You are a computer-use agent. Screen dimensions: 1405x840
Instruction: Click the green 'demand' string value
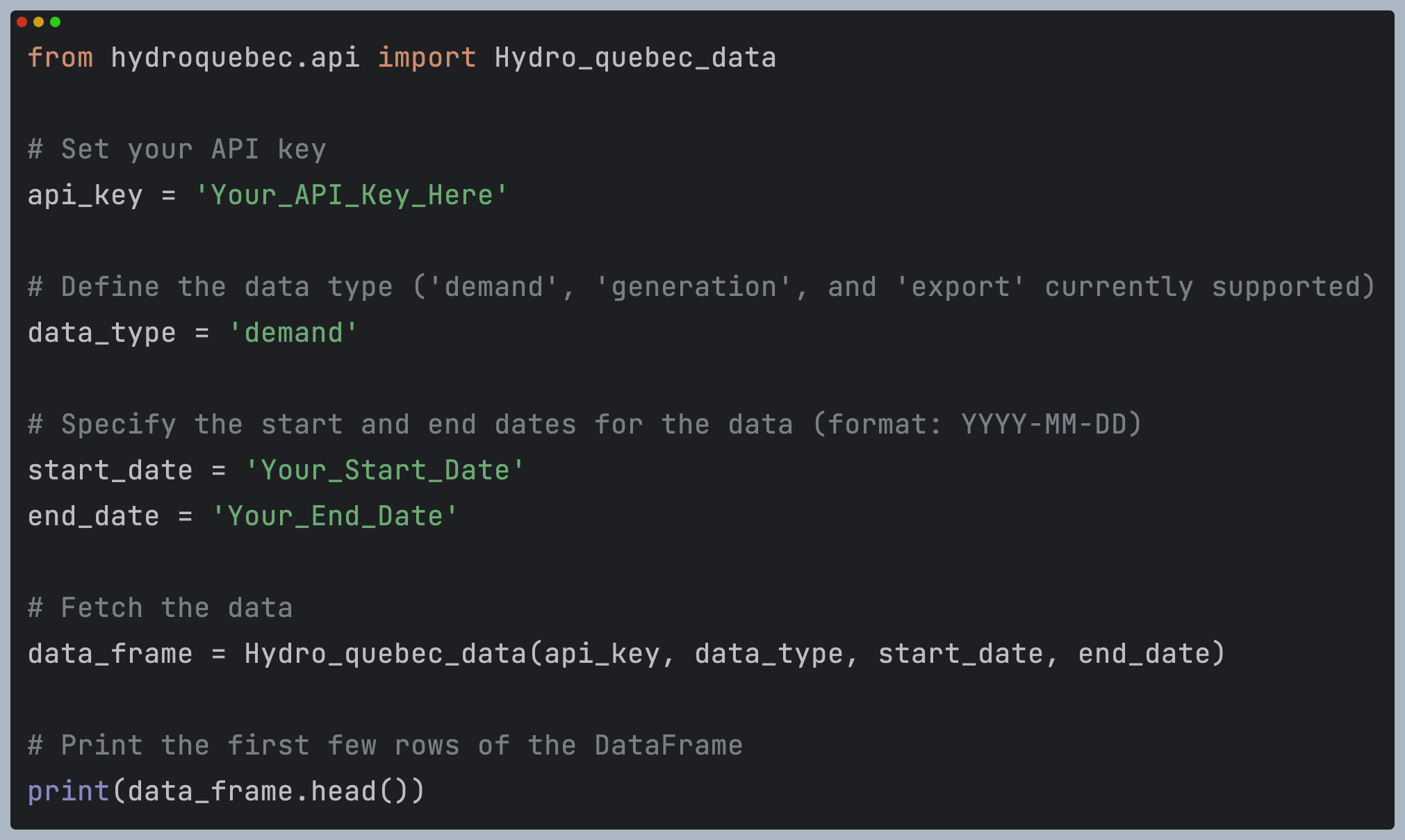(293, 333)
